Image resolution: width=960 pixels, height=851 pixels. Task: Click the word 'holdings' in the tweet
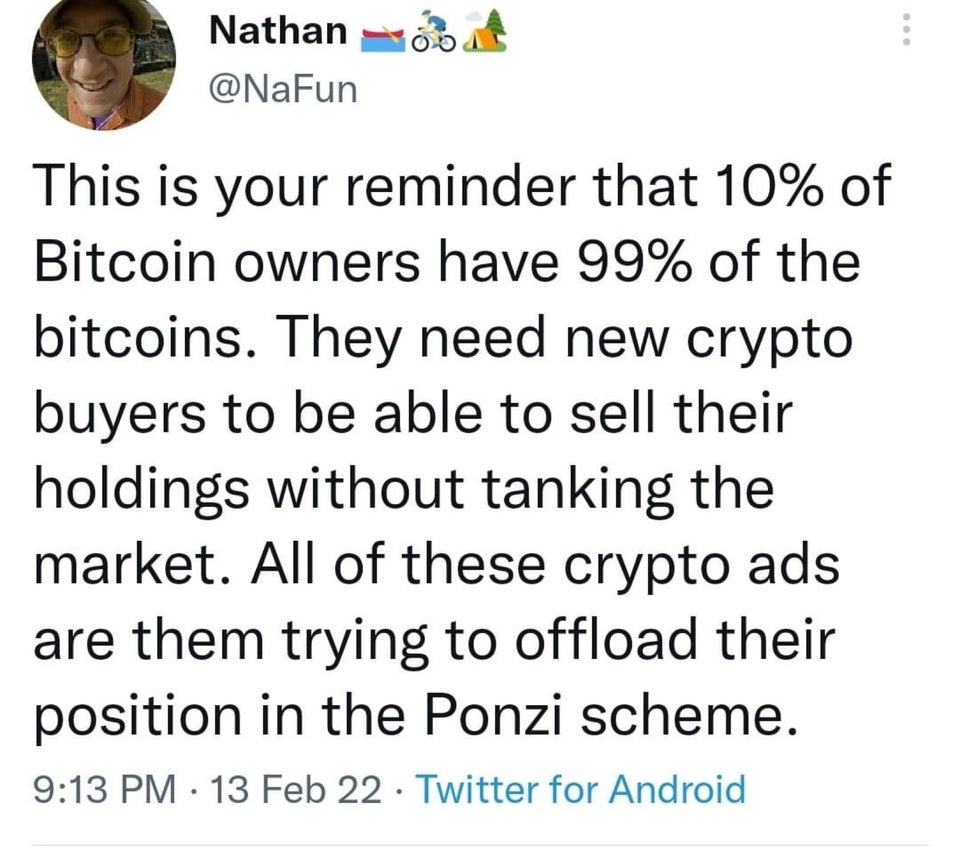[142, 489]
